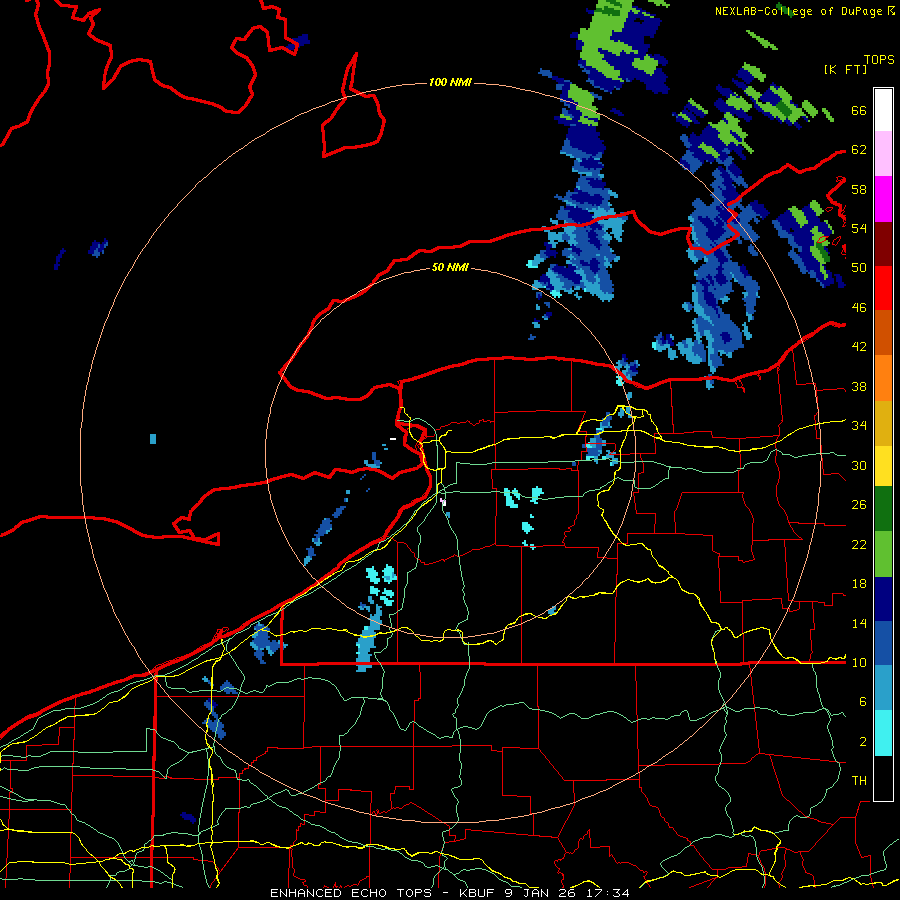Click the '42' legend value
Image resolution: width=900 pixels, height=900 pixels.
pyautogui.click(x=859, y=347)
